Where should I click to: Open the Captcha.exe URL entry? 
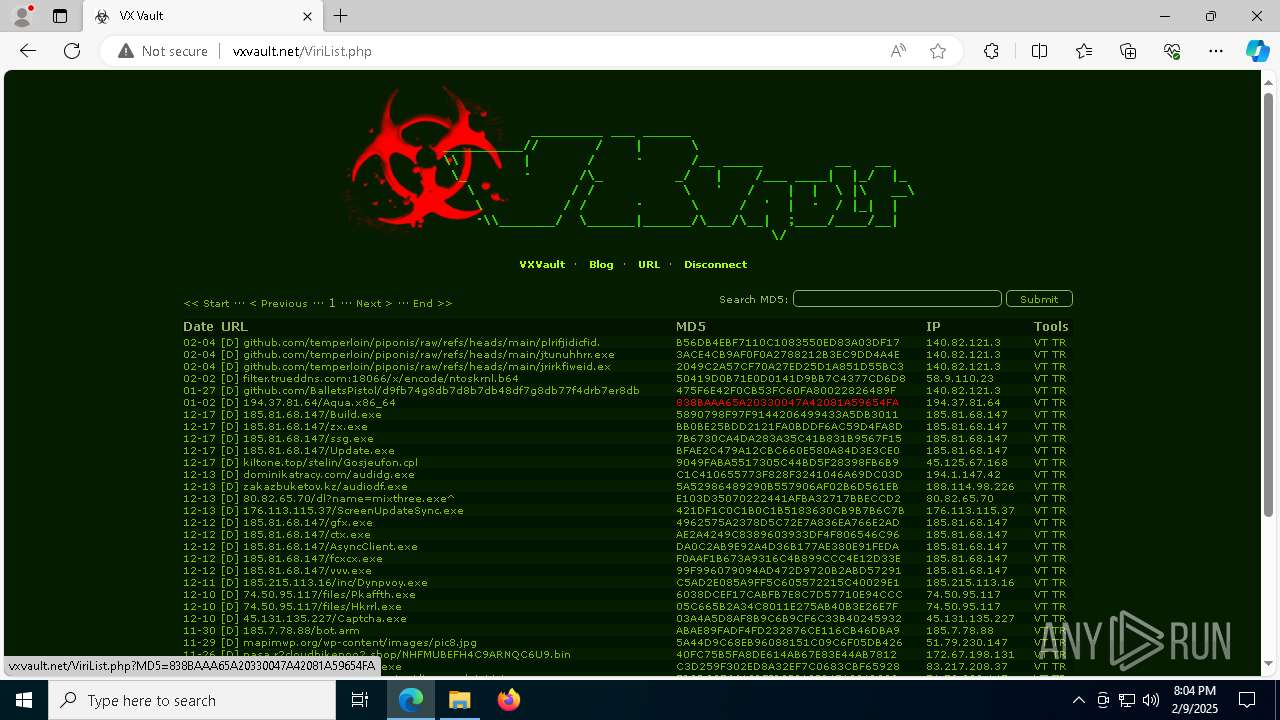[x=325, y=619]
